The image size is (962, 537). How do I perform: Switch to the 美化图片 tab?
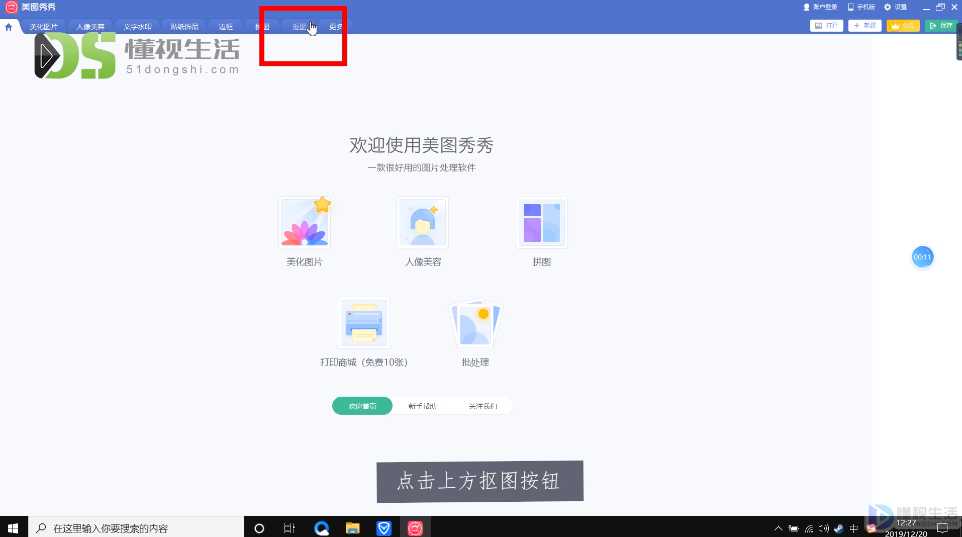[x=44, y=27]
